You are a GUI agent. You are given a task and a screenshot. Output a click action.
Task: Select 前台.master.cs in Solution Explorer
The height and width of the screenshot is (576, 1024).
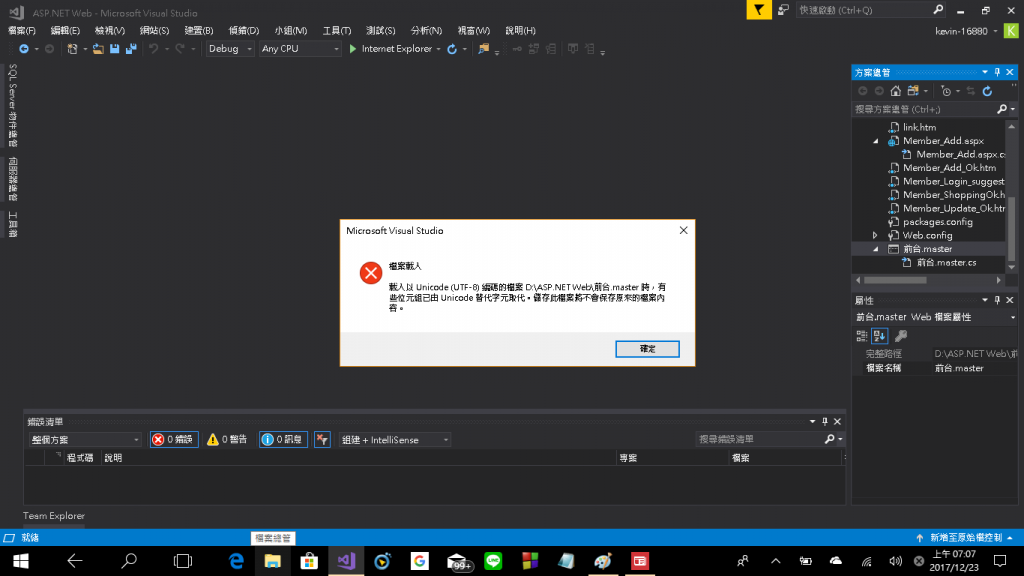[946, 263]
